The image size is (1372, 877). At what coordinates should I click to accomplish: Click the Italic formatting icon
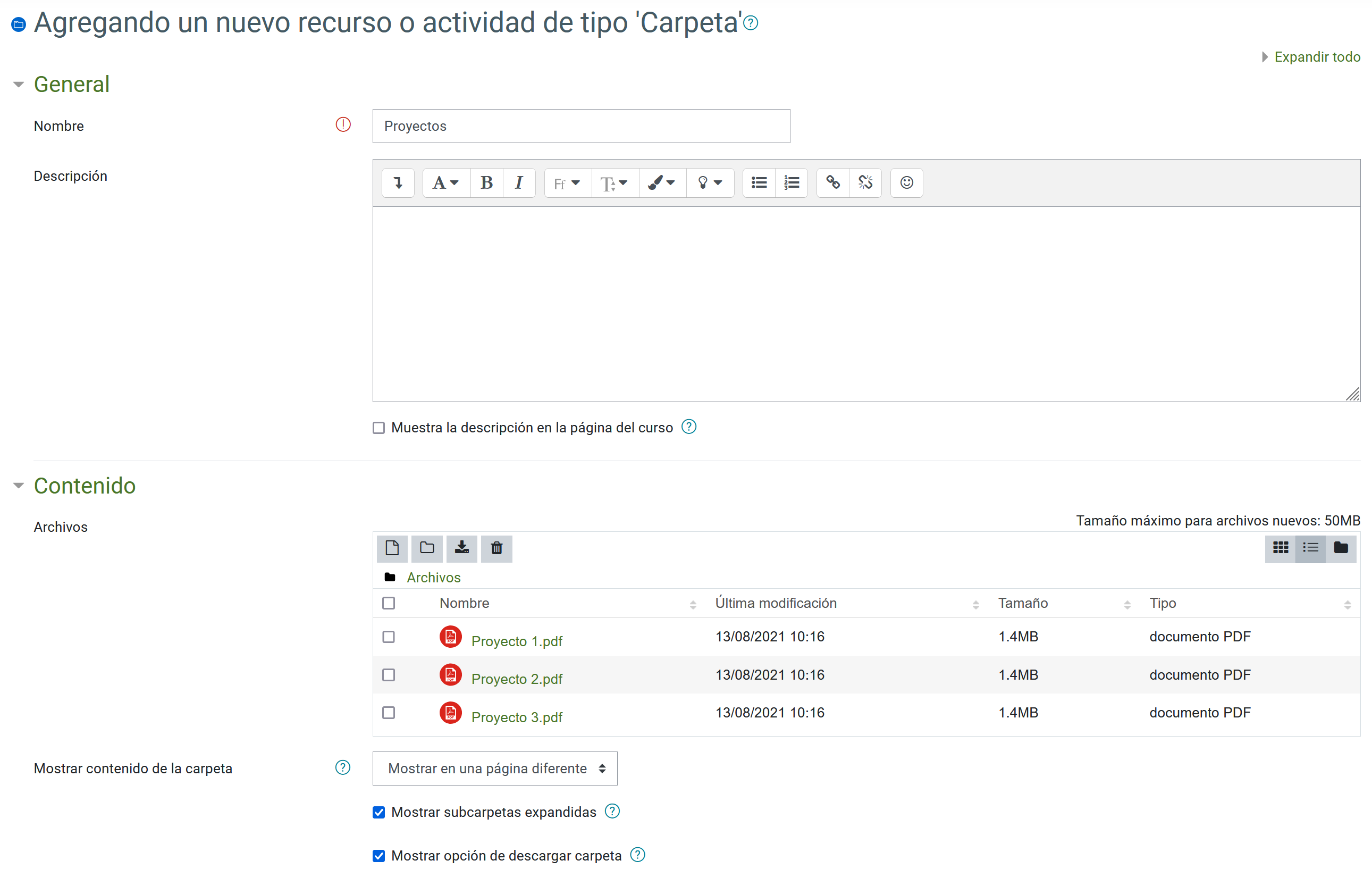[518, 182]
